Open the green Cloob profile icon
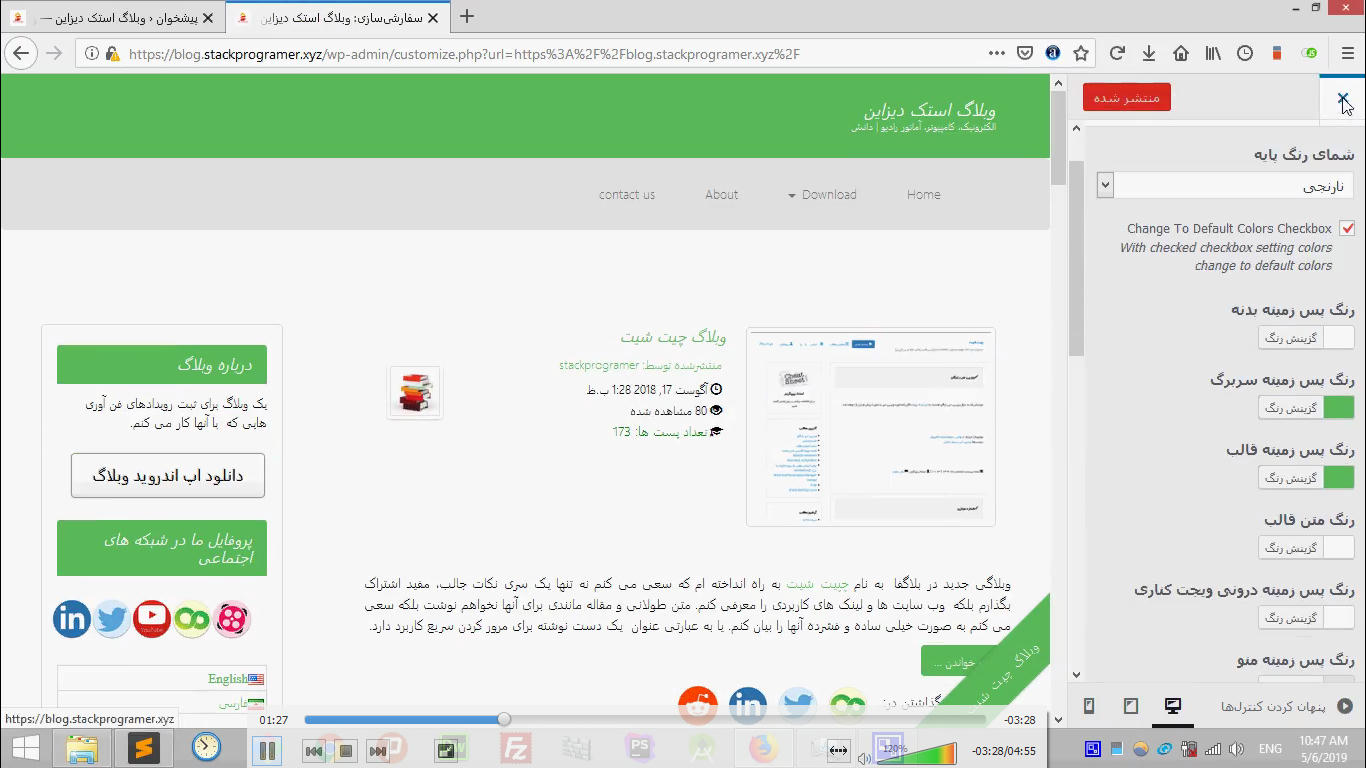This screenshot has width=1366, height=768. (192, 619)
